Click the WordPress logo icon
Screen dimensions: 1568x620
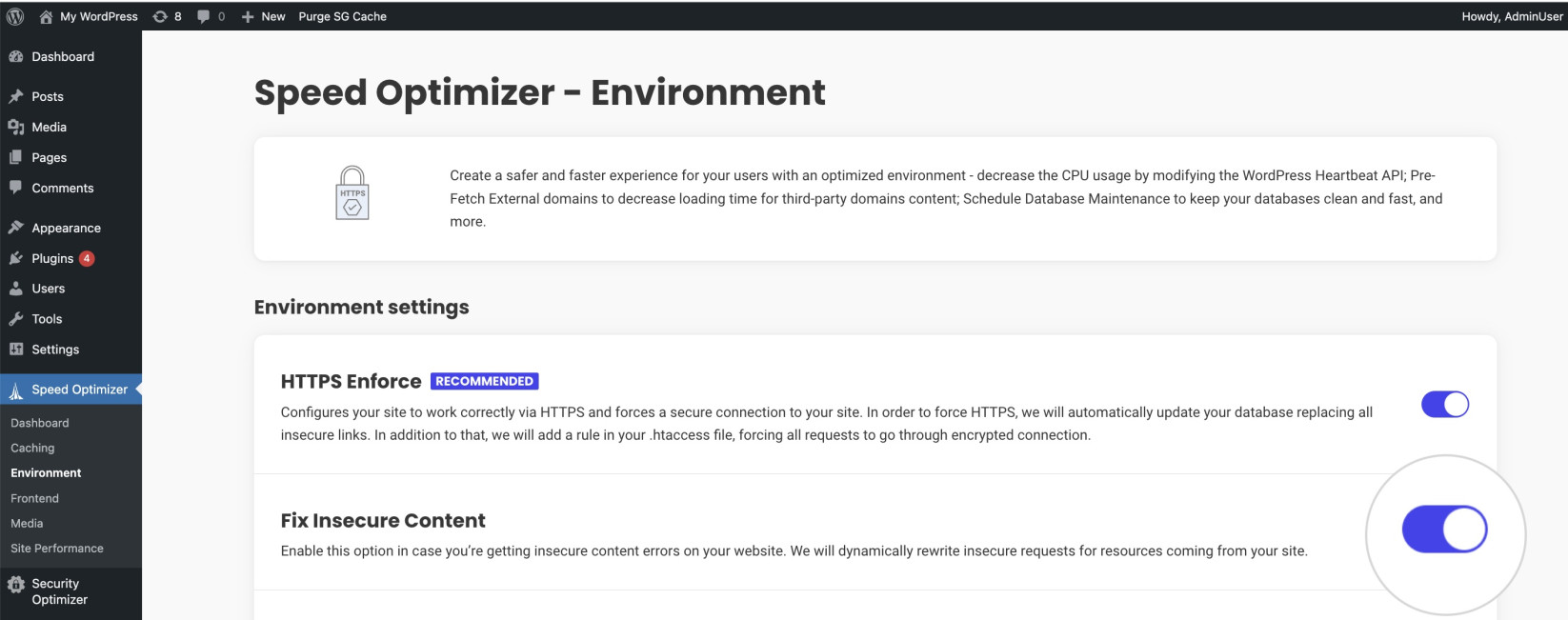[x=15, y=16]
